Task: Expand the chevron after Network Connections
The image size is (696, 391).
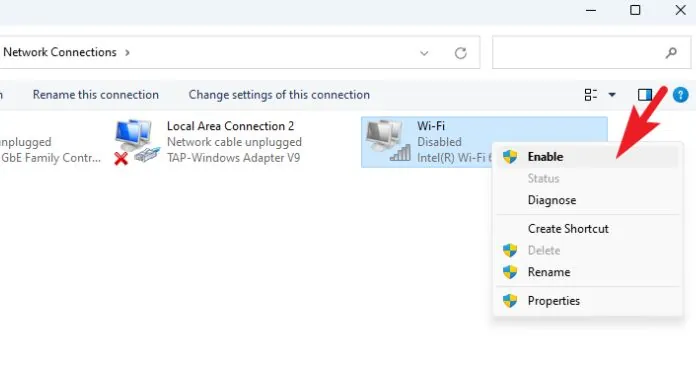Action: 127,52
